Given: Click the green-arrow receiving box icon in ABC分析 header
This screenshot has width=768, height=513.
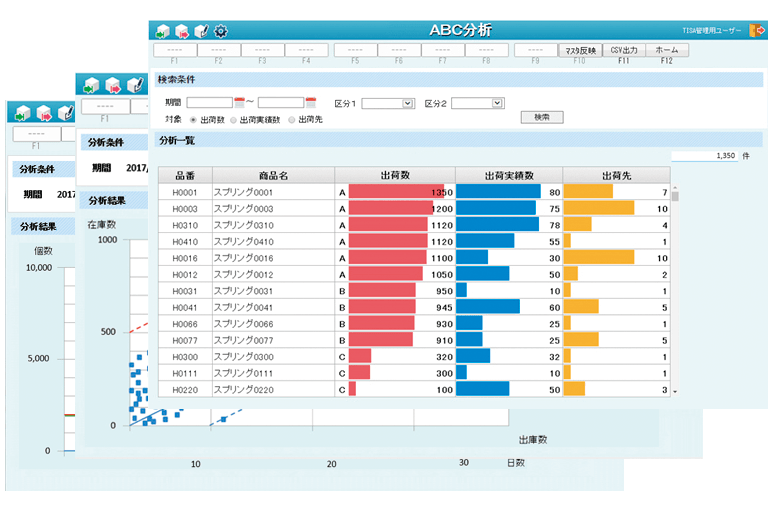Looking at the screenshot, I should (x=162, y=31).
